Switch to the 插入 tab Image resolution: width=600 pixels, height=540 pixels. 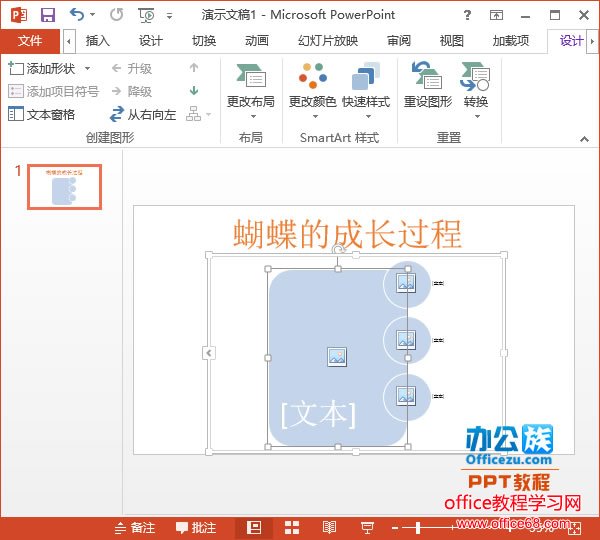click(98, 41)
